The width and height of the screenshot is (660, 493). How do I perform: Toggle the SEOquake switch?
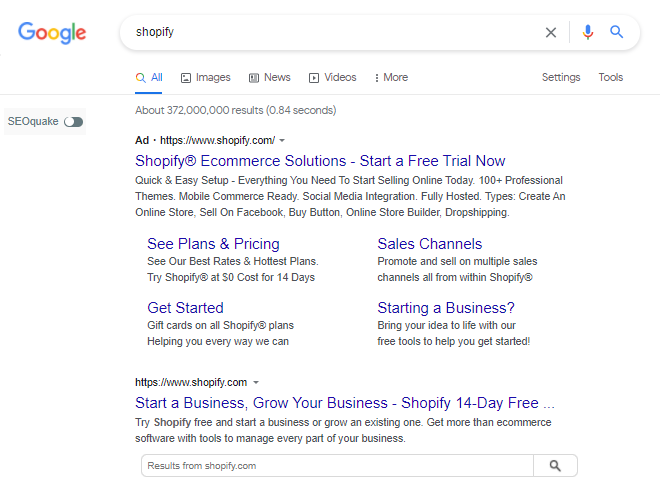[x=73, y=122]
